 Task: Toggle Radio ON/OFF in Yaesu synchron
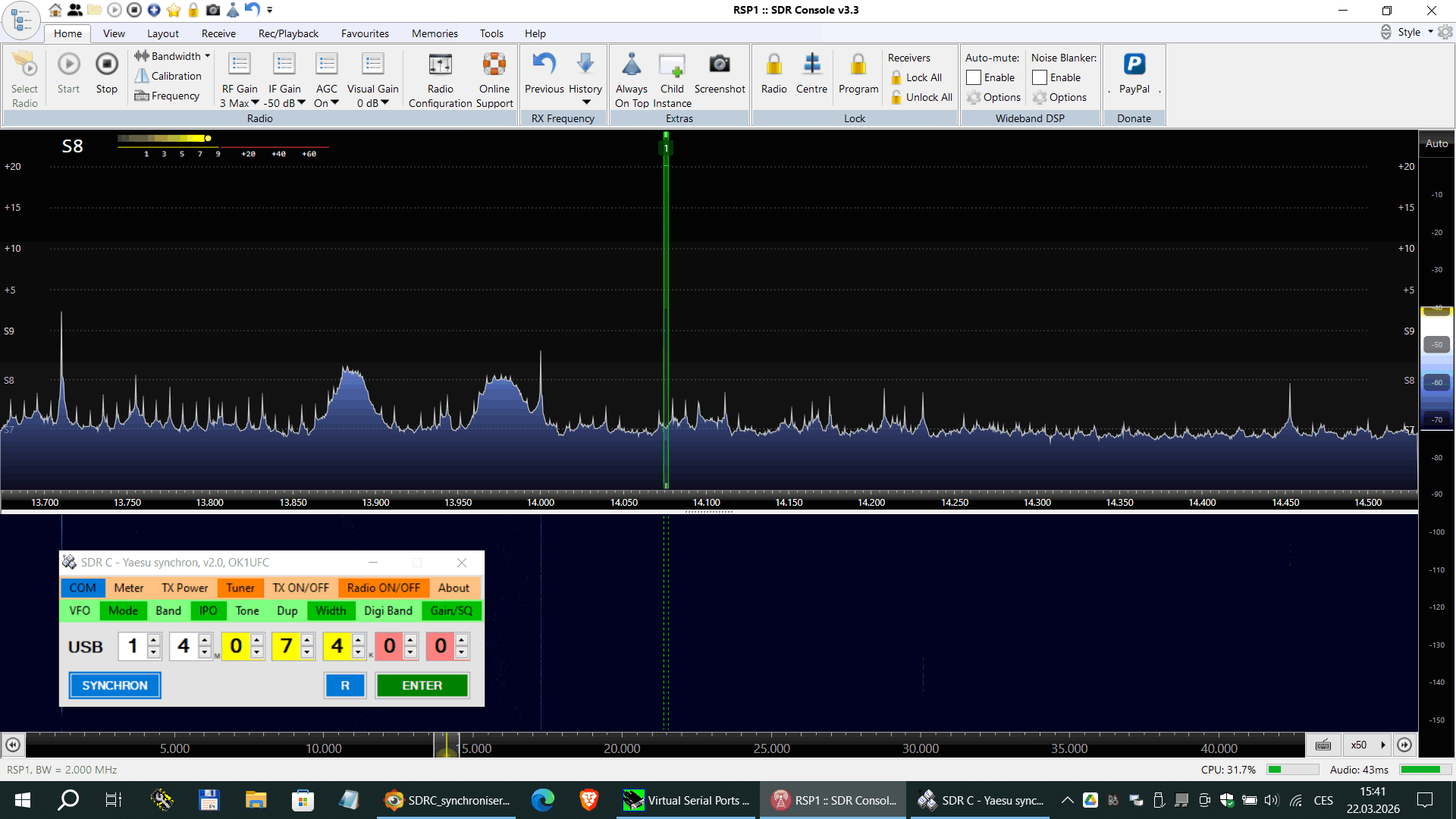tap(383, 588)
